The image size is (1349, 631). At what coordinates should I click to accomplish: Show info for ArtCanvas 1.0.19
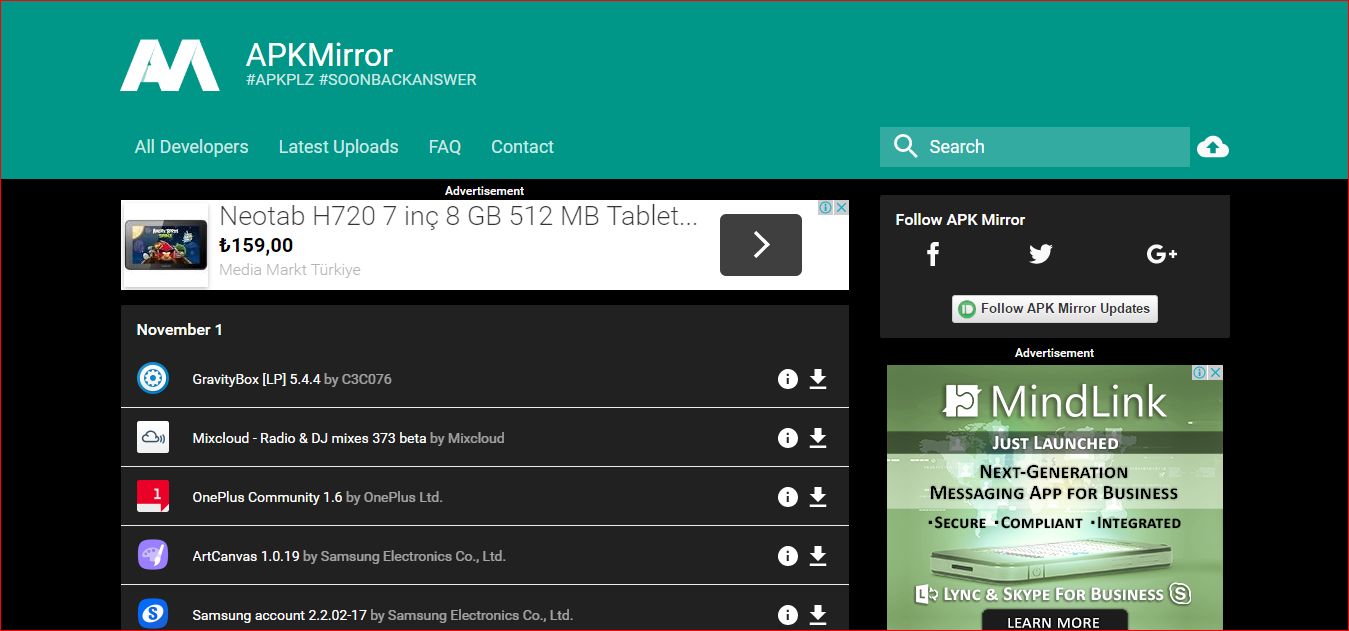788,556
